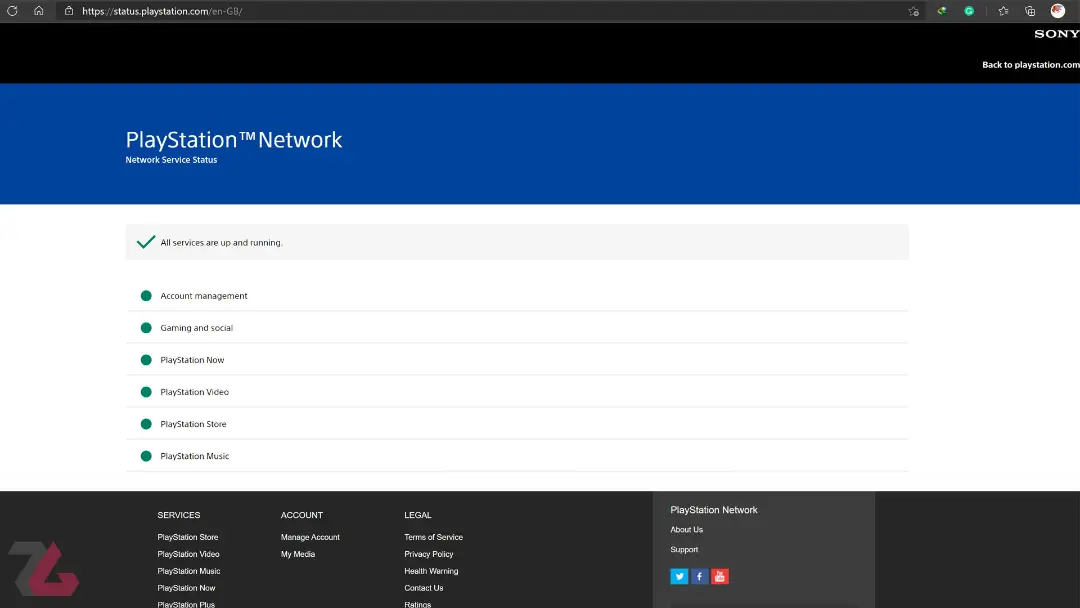Open the Privacy Policy link
The image size is (1080, 608).
point(428,554)
